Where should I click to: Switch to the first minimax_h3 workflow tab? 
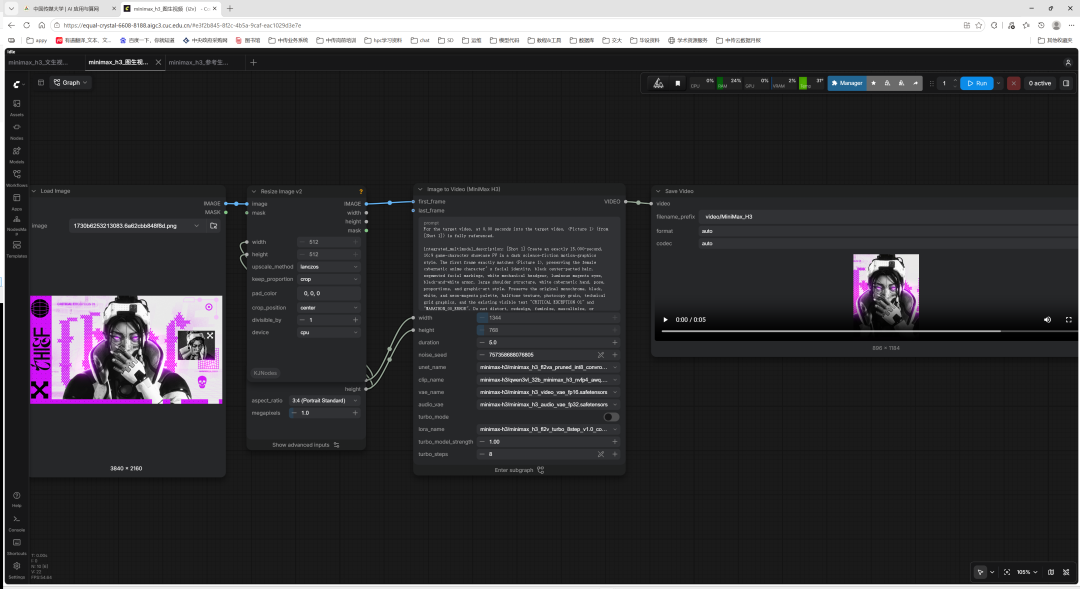click(x=39, y=62)
